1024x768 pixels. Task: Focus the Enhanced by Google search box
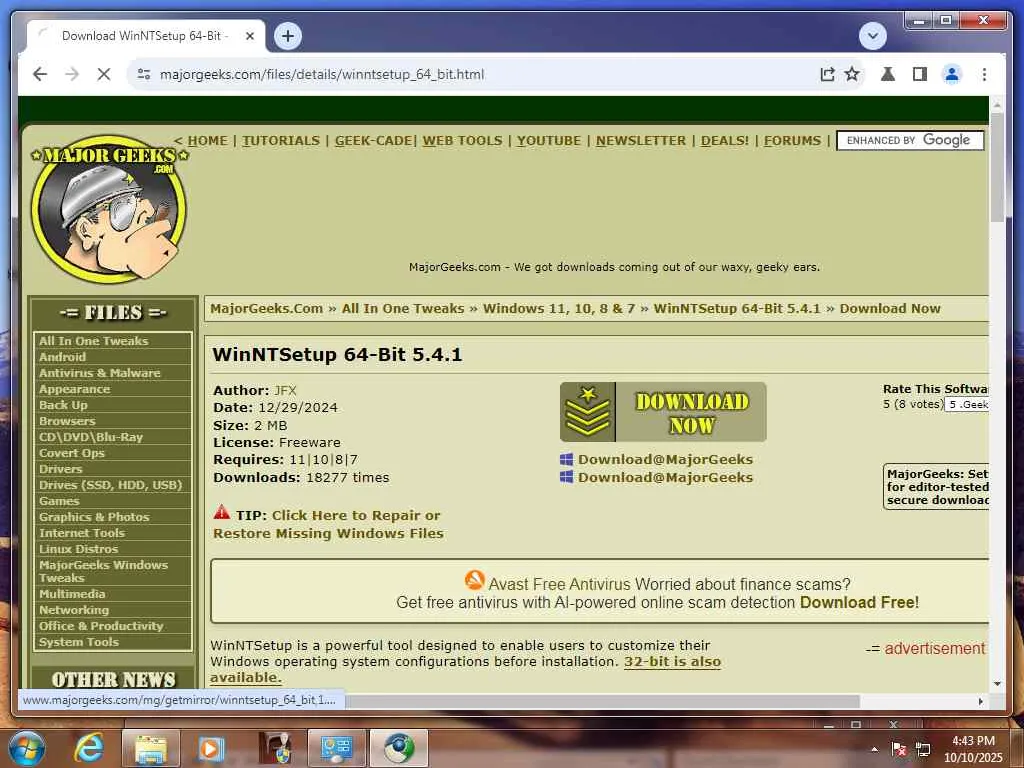point(910,140)
